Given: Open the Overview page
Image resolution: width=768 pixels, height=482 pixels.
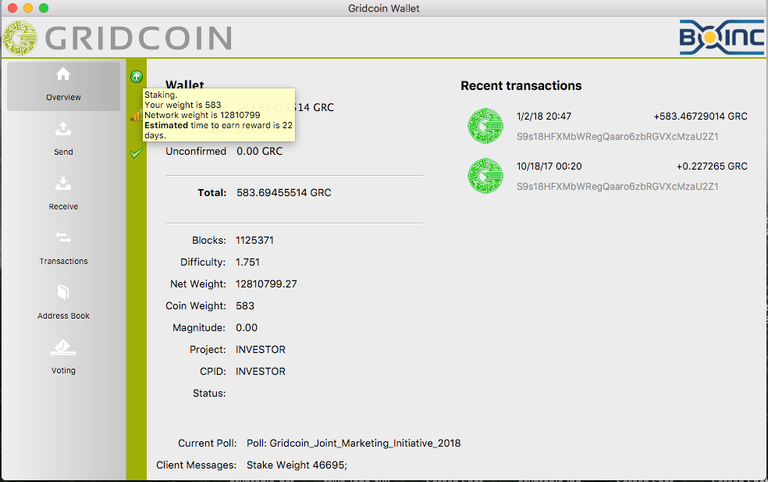Looking at the screenshot, I should pos(63,86).
